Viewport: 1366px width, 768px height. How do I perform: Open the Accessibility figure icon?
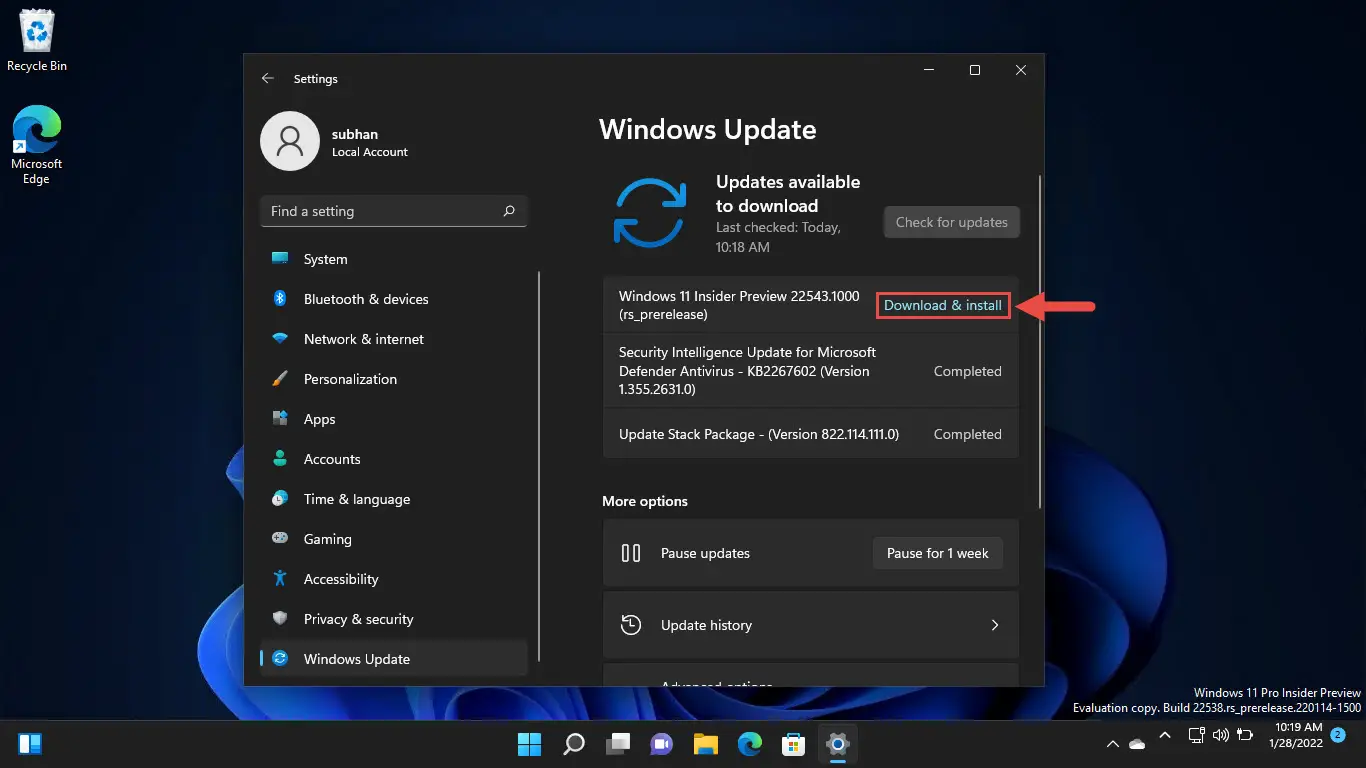tap(280, 579)
